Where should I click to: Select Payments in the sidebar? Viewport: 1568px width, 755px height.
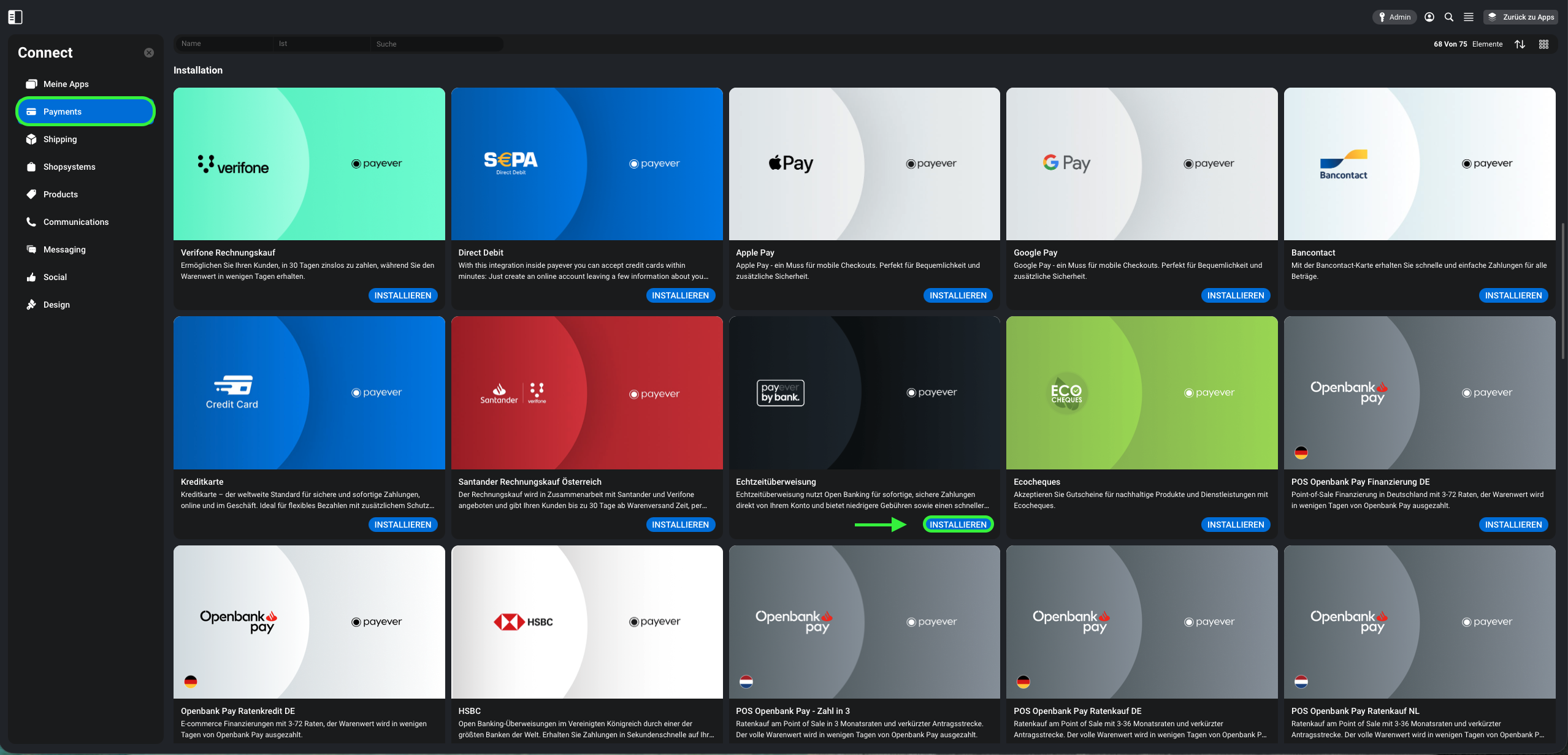[86, 112]
